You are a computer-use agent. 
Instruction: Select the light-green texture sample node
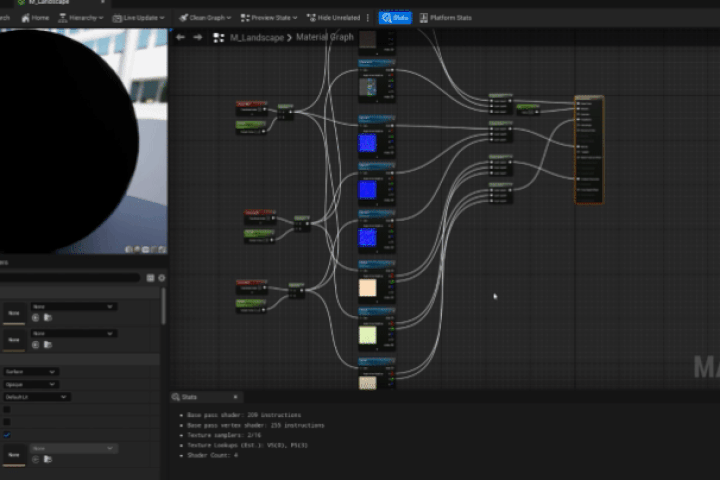[377, 330]
